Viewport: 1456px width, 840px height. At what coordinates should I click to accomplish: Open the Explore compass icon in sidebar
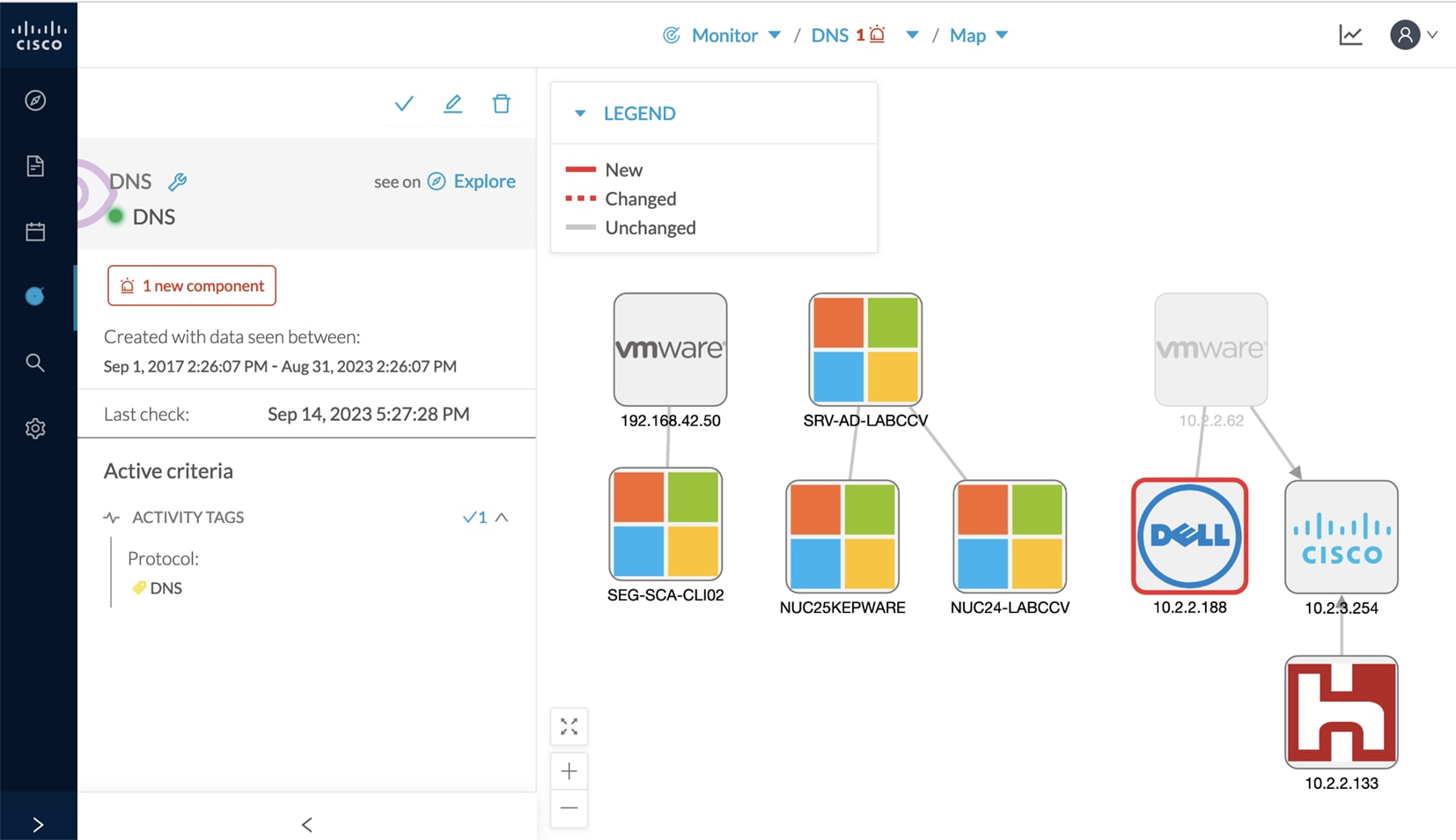point(35,100)
